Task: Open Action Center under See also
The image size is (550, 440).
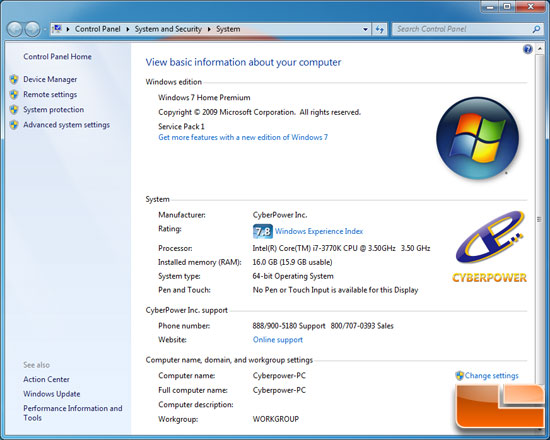Action: click(46, 379)
